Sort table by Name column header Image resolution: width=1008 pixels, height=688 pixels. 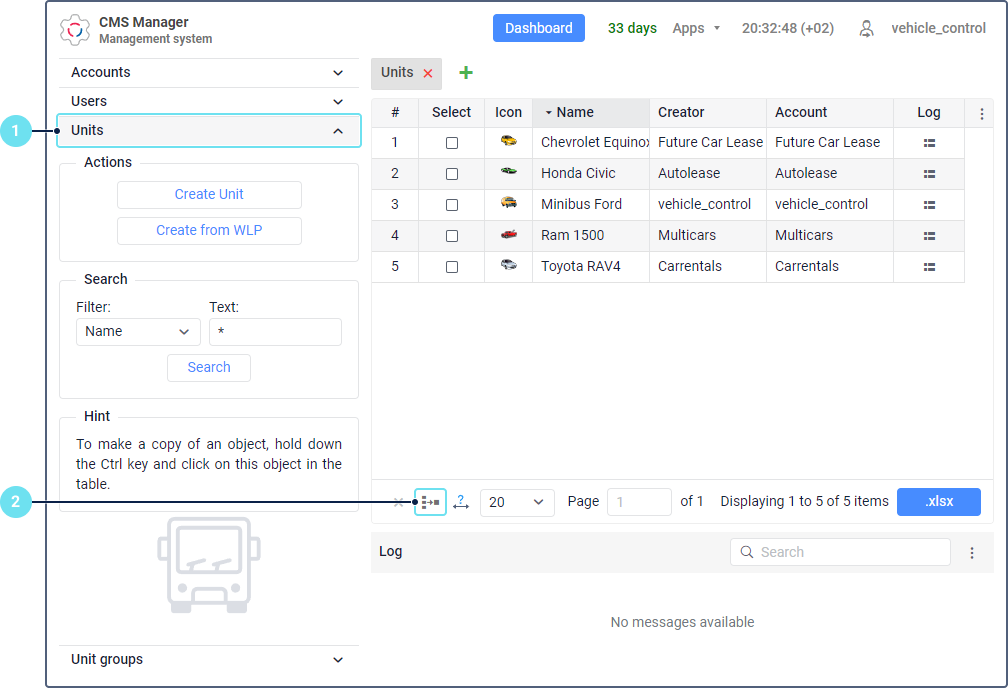591,113
